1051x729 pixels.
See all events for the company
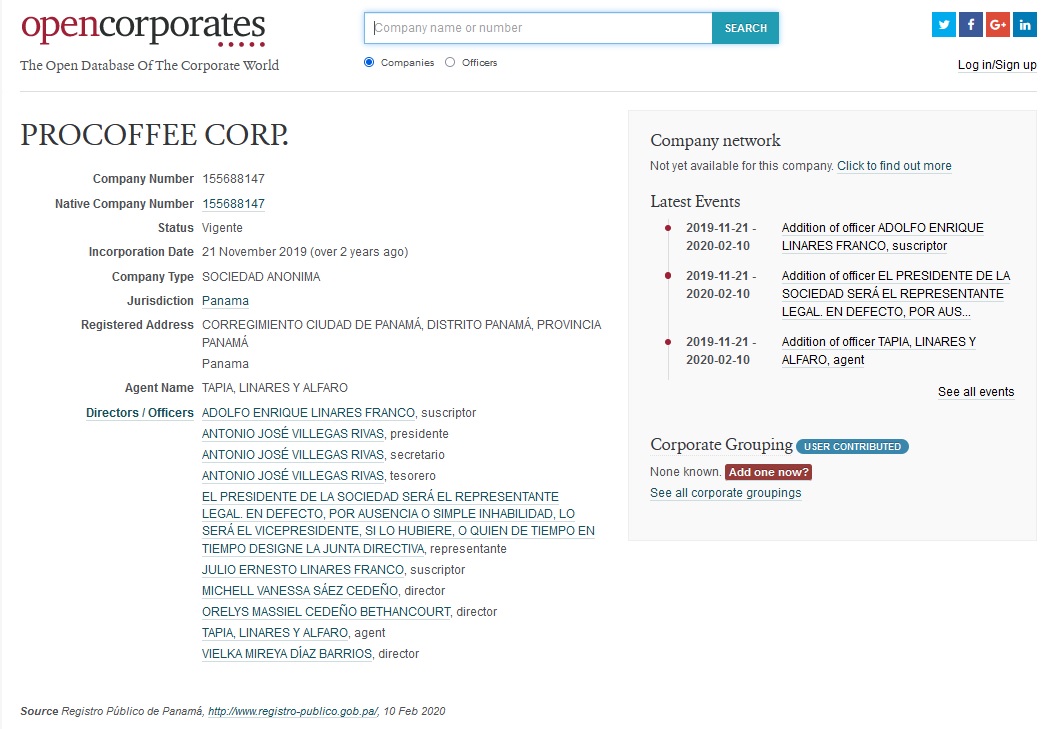coord(976,392)
